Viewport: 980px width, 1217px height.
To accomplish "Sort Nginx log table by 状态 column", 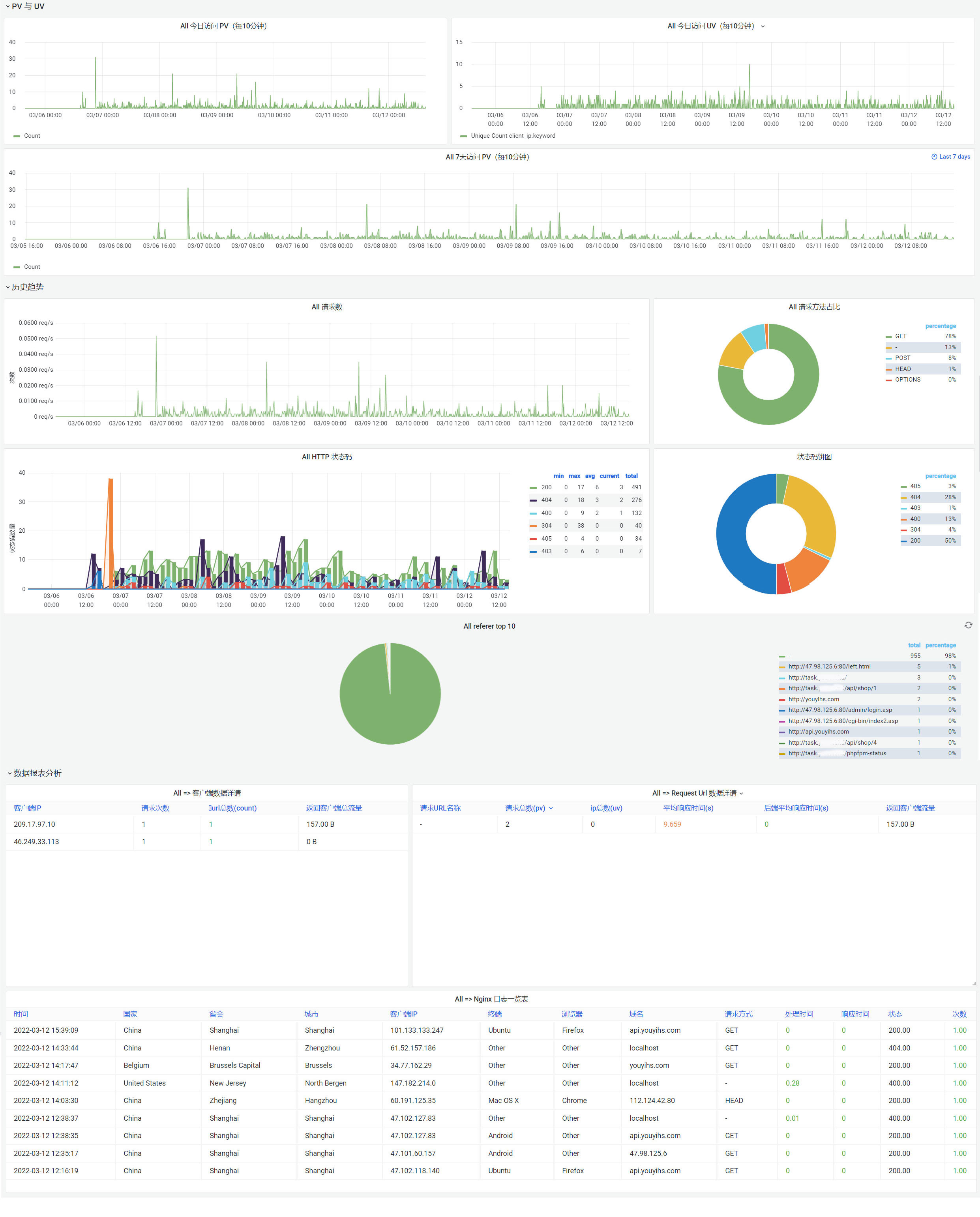I will pos(895,1014).
